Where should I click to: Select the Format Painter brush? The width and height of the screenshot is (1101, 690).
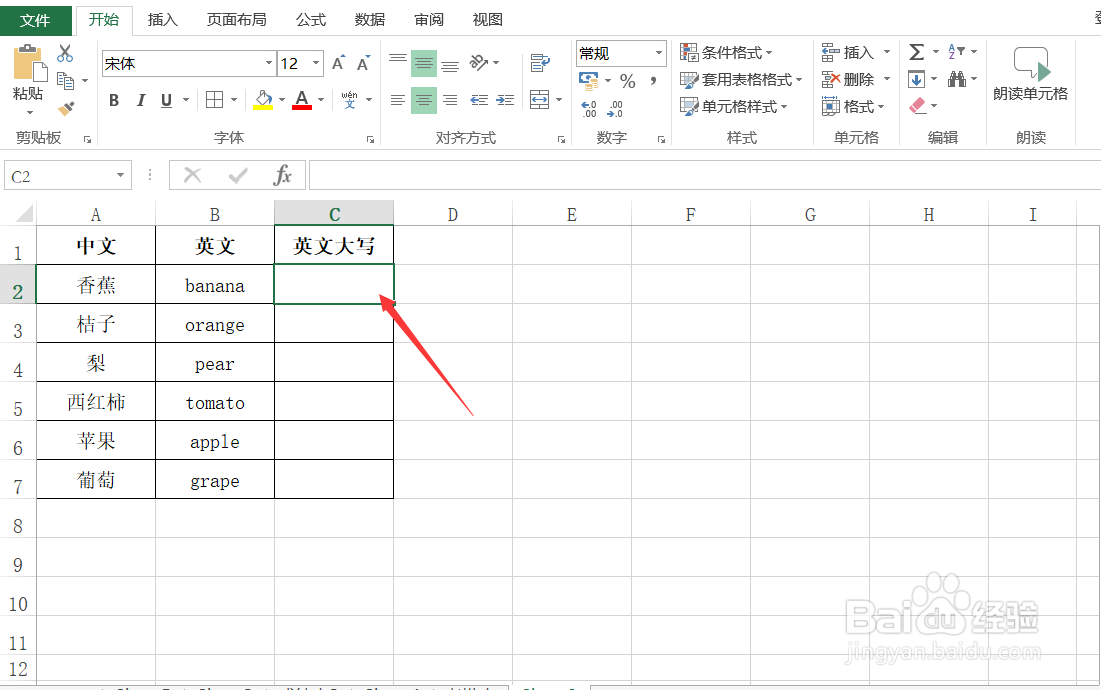tap(66, 108)
